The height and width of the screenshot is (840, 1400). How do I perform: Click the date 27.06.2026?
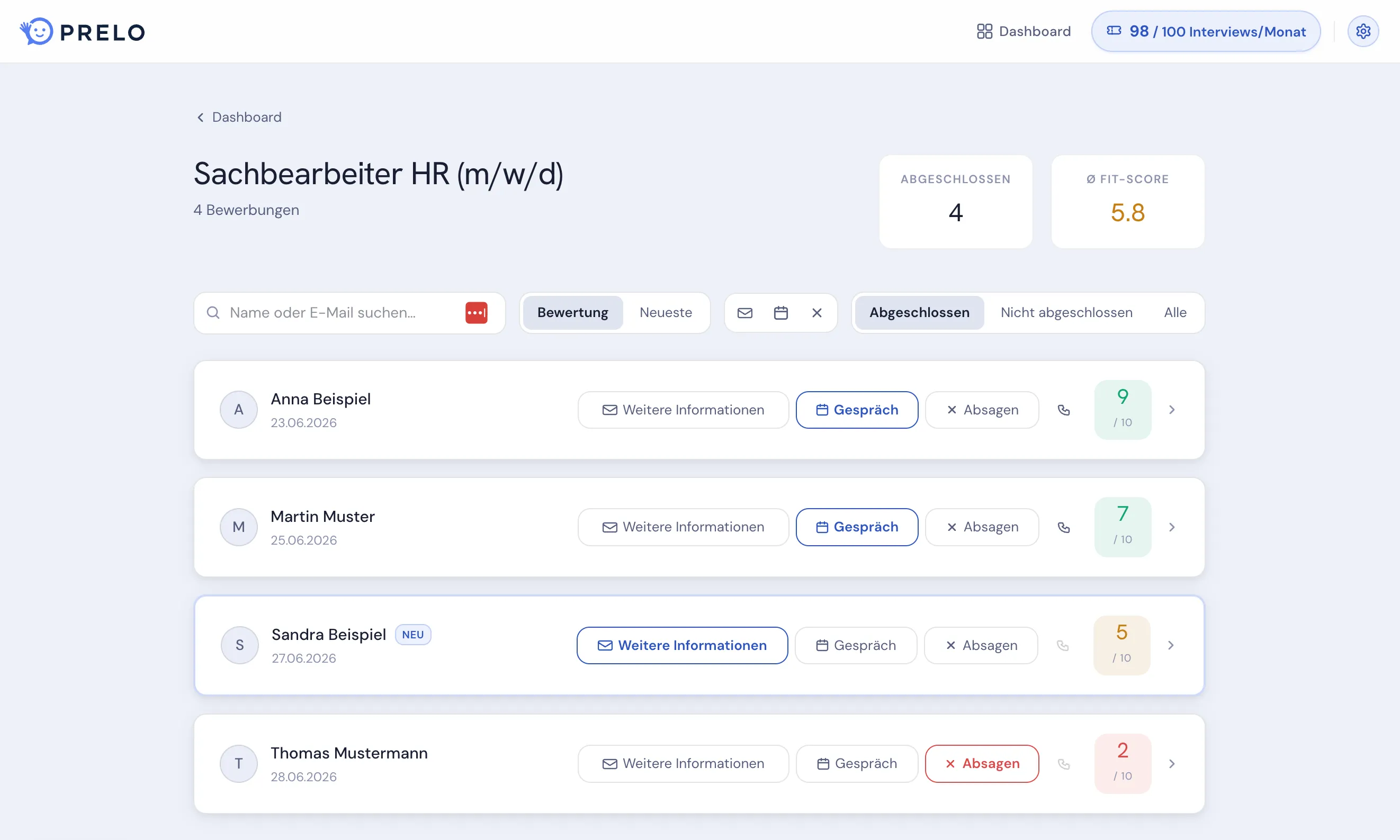pyautogui.click(x=304, y=658)
